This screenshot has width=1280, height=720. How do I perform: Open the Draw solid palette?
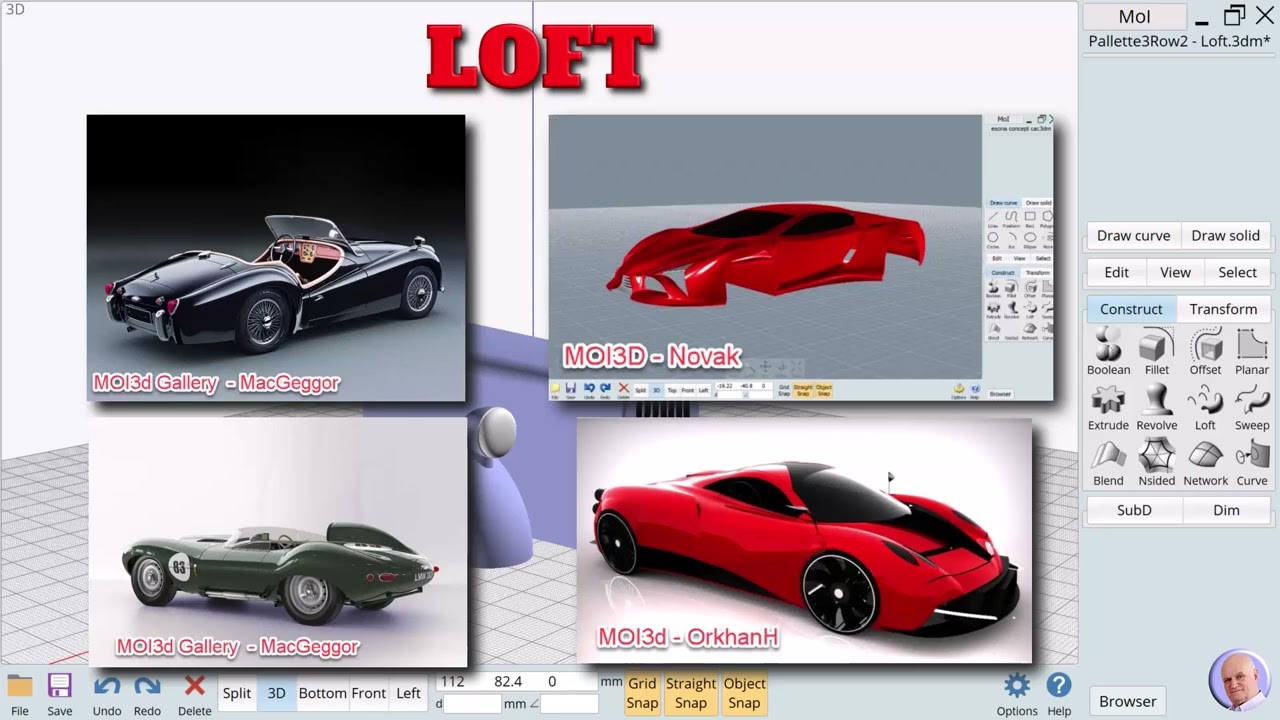click(1225, 236)
